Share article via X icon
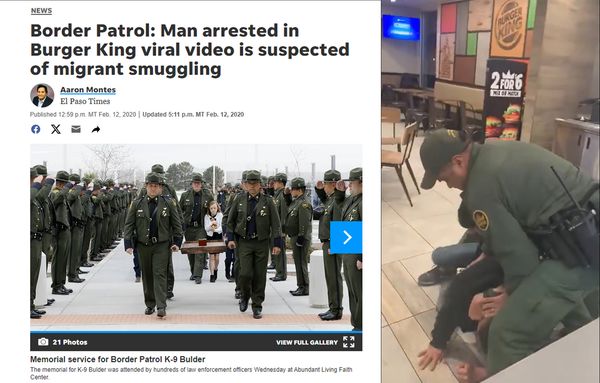The height and width of the screenshot is (383, 600). click(56, 129)
